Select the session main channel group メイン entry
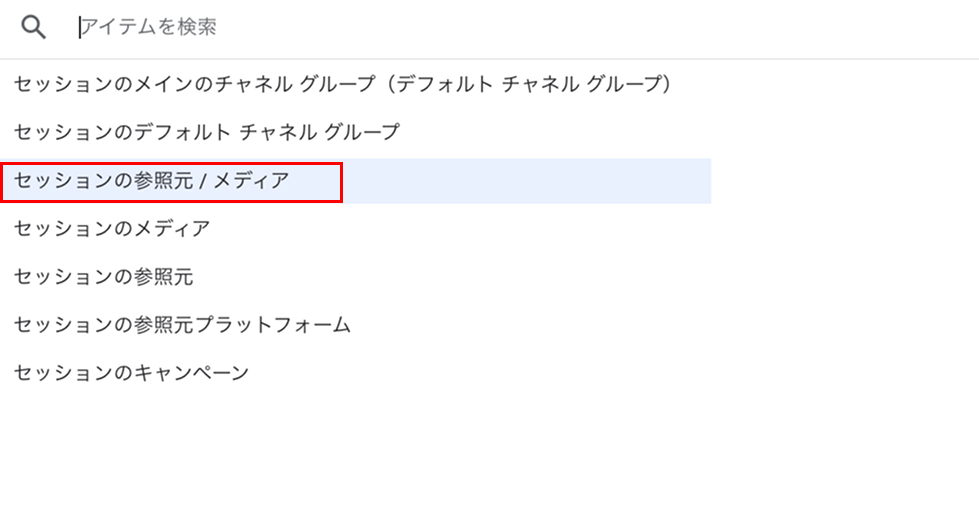This screenshot has height=519, width=979. click(x=355, y=84)
